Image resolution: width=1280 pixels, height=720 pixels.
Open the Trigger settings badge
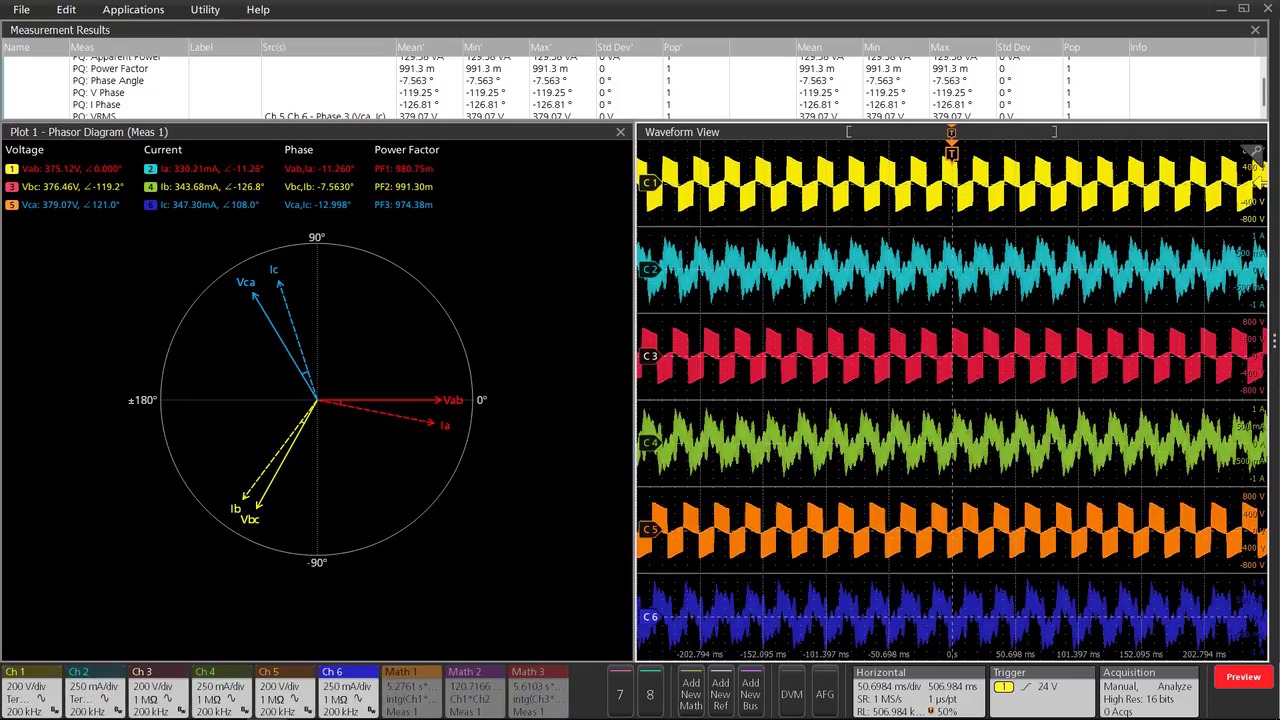pyautogui.click(x=1044, y=690)
